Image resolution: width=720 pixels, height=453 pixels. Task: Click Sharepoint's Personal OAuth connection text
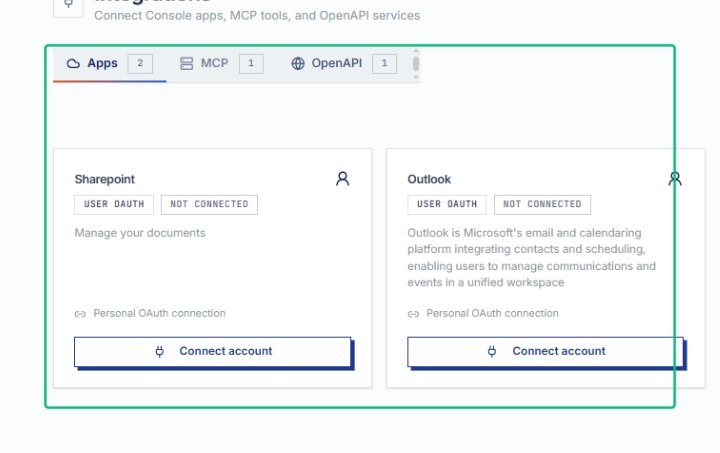(x=159, y=313)
